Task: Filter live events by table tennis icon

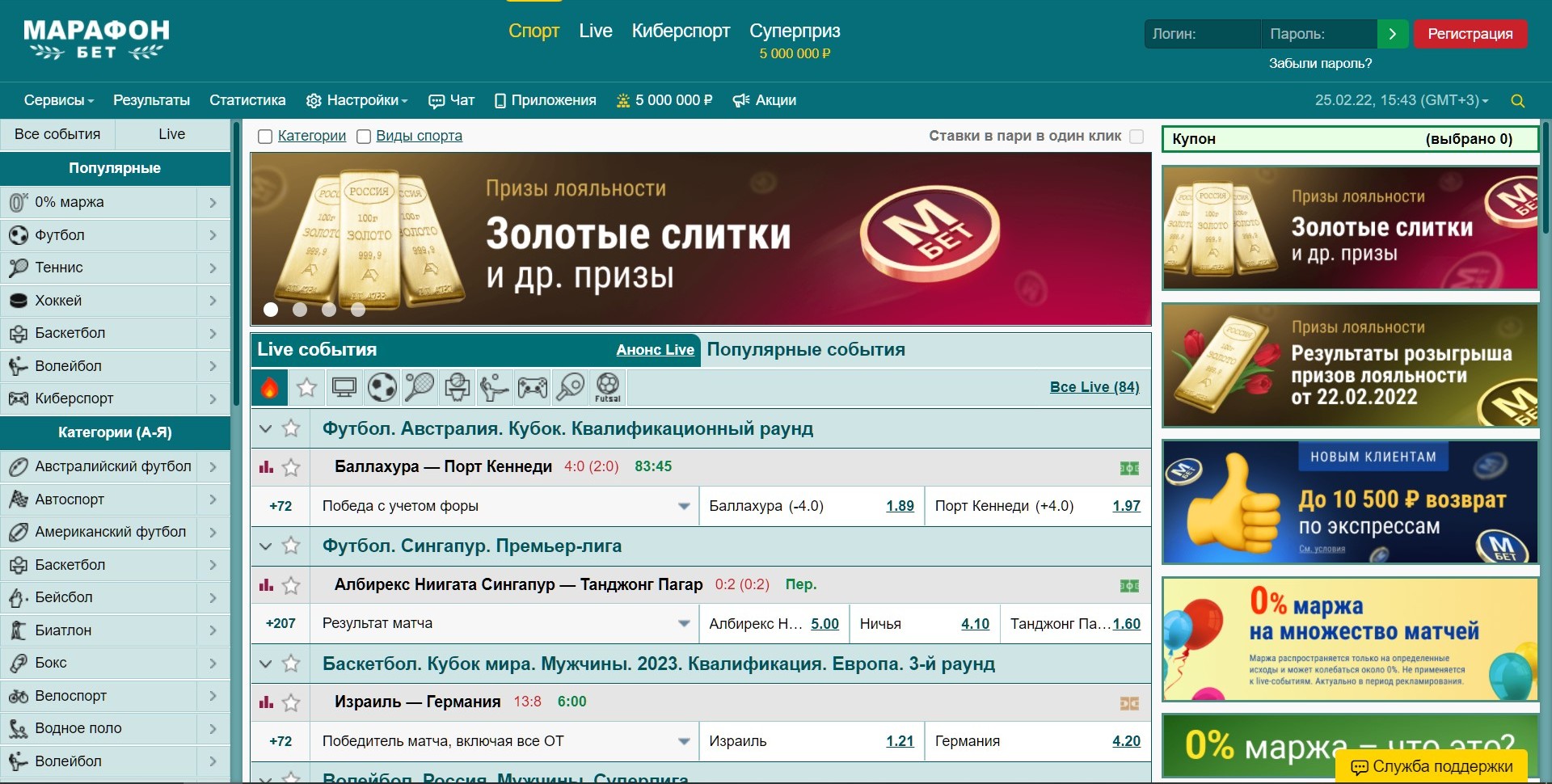Action: (x=570, y=388)
